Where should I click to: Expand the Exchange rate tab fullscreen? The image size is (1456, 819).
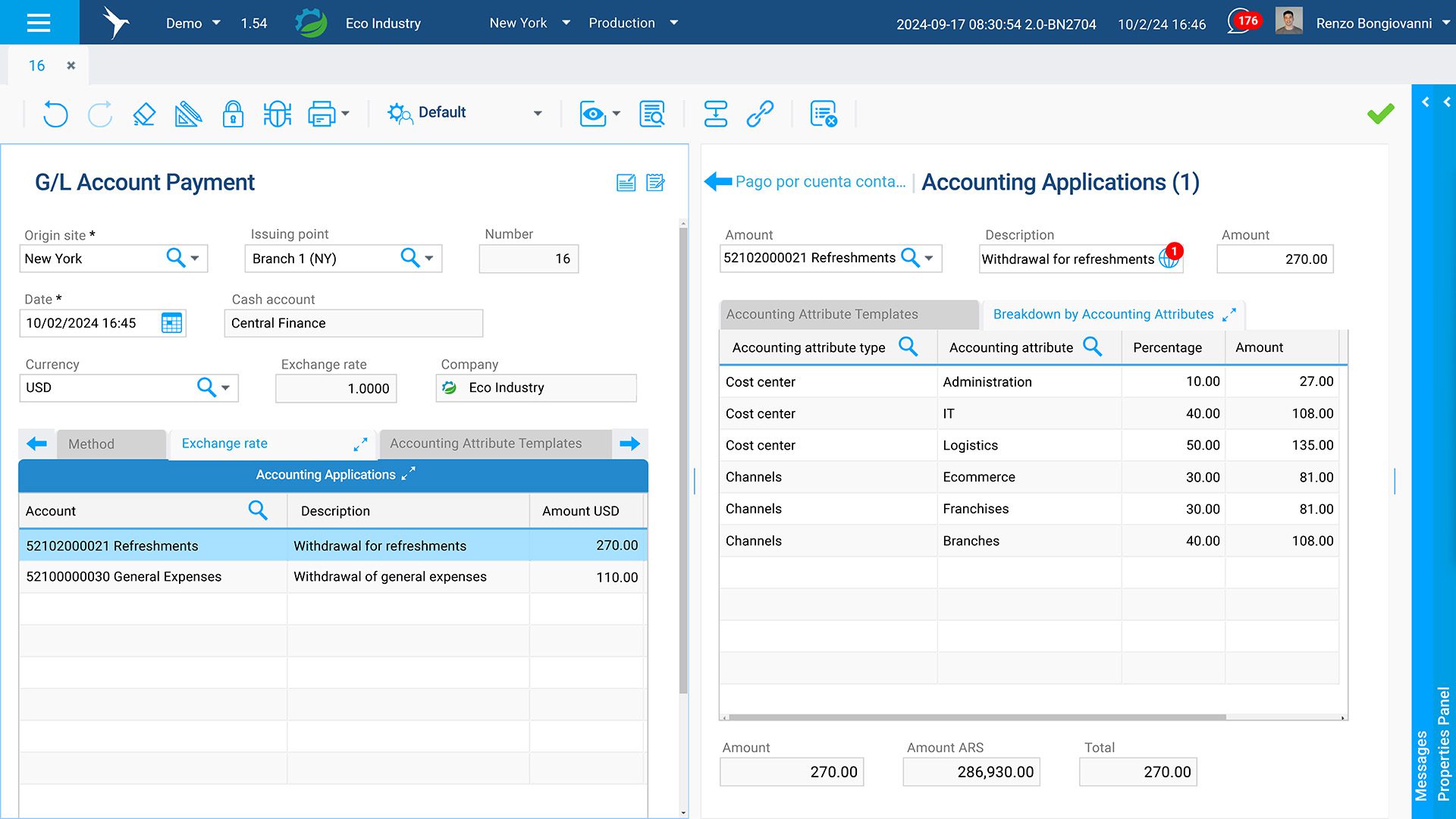coord(360,444)
